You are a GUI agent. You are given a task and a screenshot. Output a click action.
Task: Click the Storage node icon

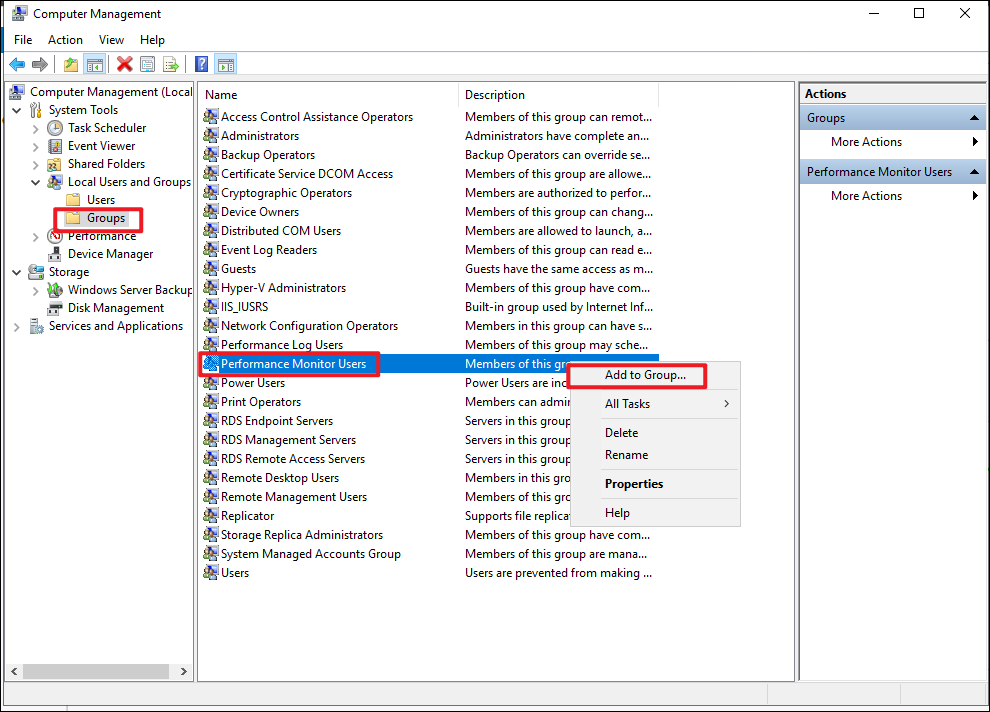click(x=36, y=272)
